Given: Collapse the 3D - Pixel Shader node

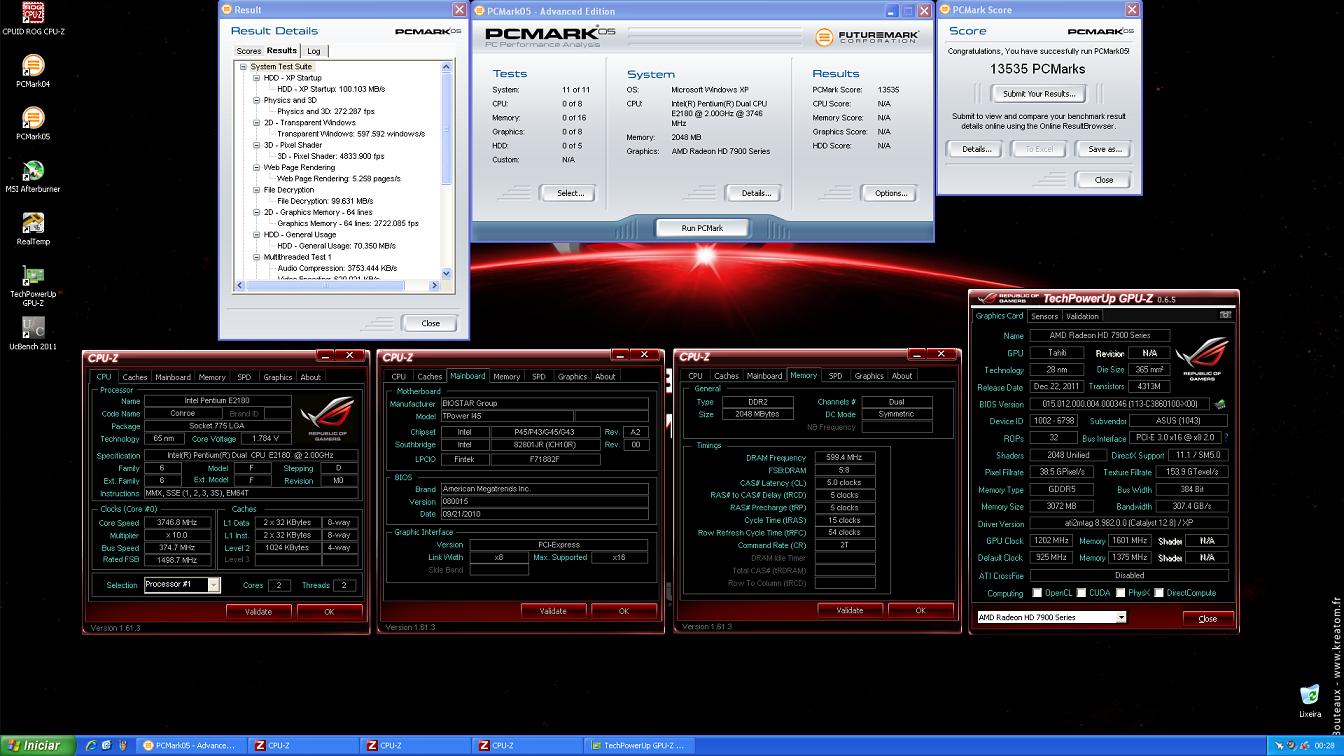Looking at the screenshot, I should tap(256, 145).
